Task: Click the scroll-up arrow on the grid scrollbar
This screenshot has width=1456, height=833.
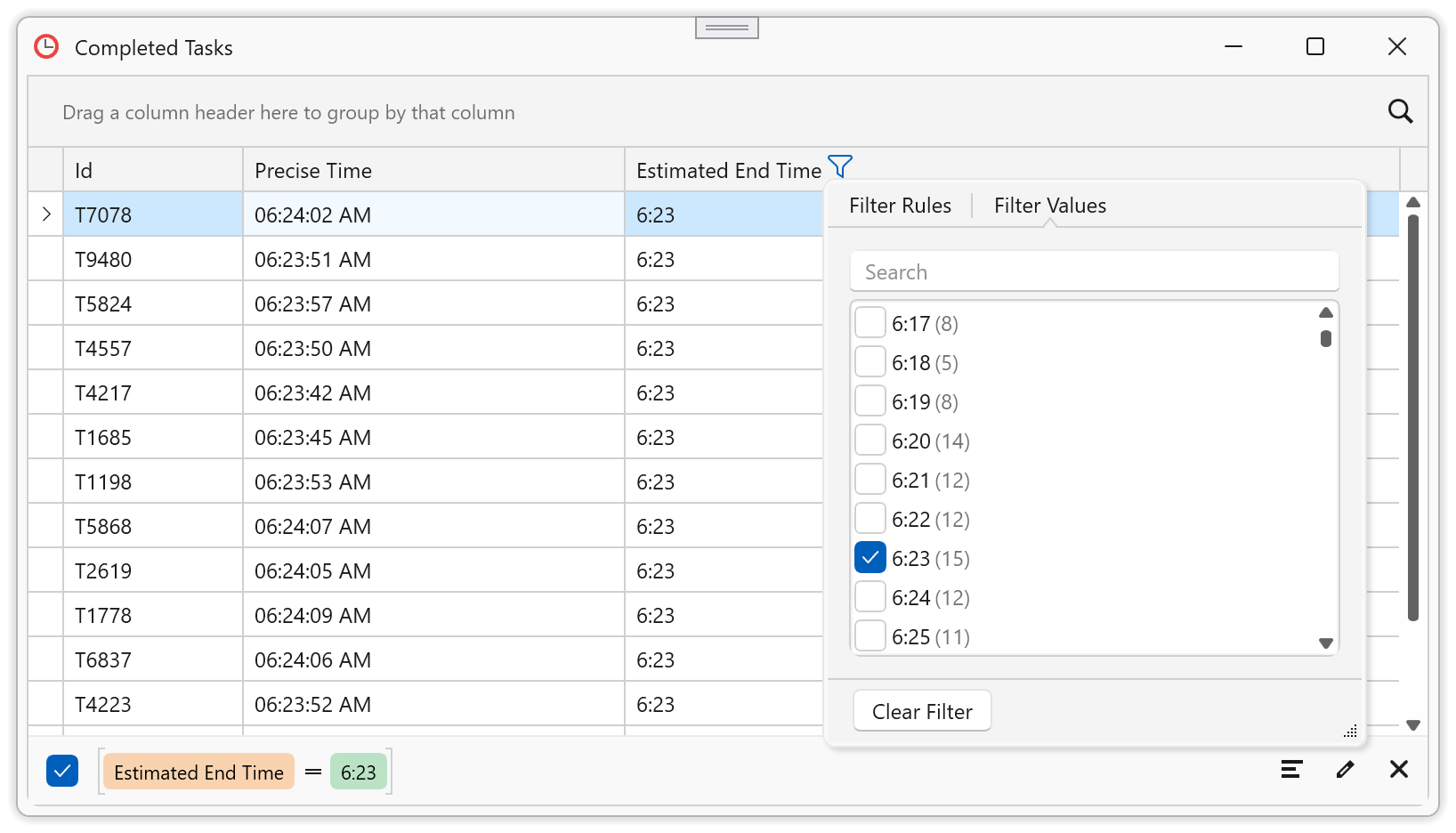Action: pos(1413,202)
